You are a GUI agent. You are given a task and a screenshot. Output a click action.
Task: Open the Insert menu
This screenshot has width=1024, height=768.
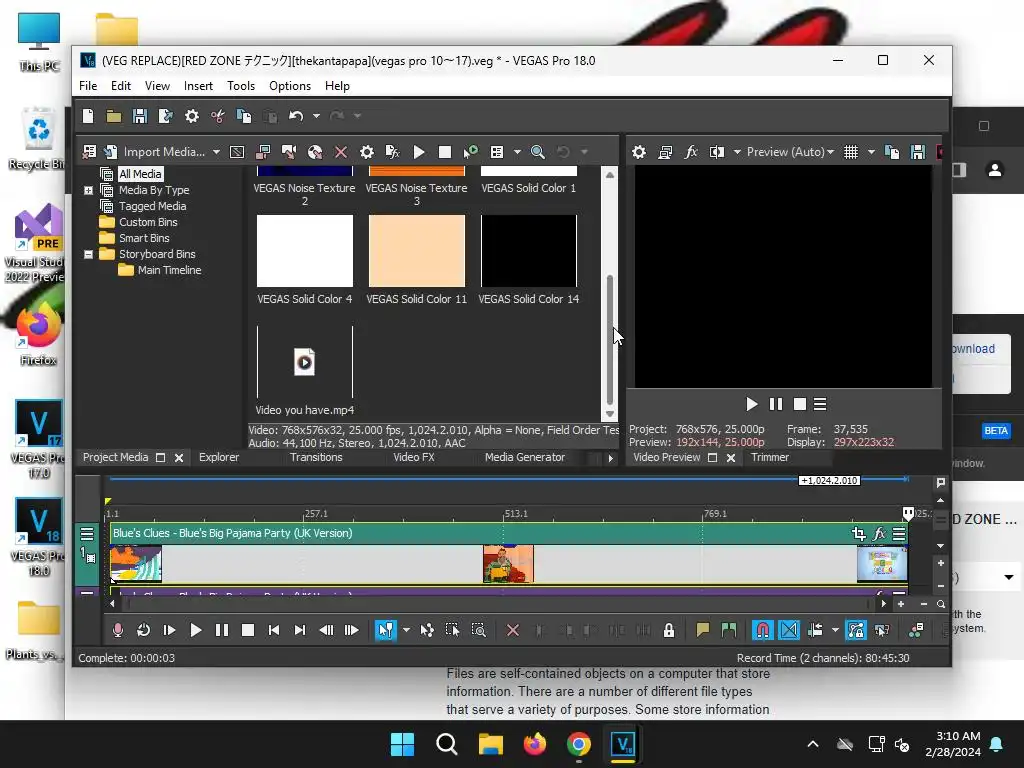(x=198, y=86)
